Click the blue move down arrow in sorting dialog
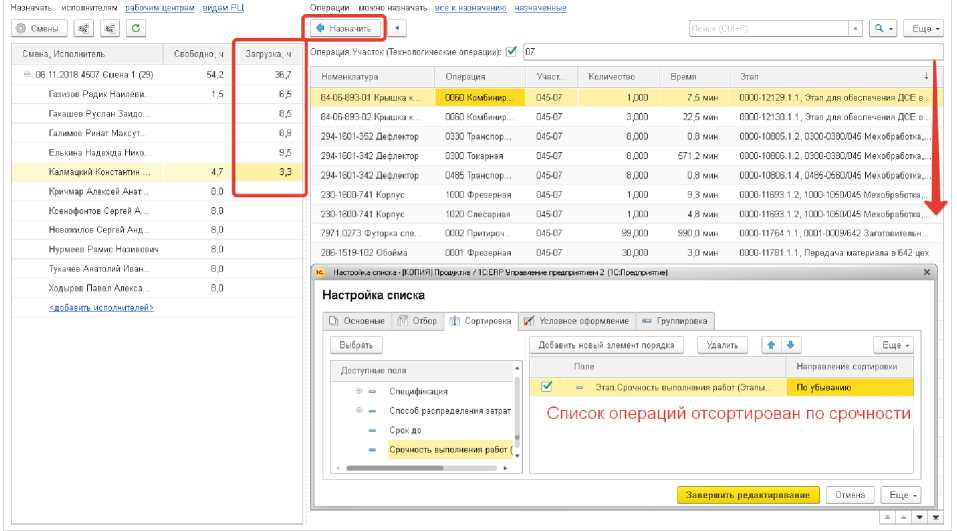Viewport: 957px width, 531px height. [x=787, y=345]
